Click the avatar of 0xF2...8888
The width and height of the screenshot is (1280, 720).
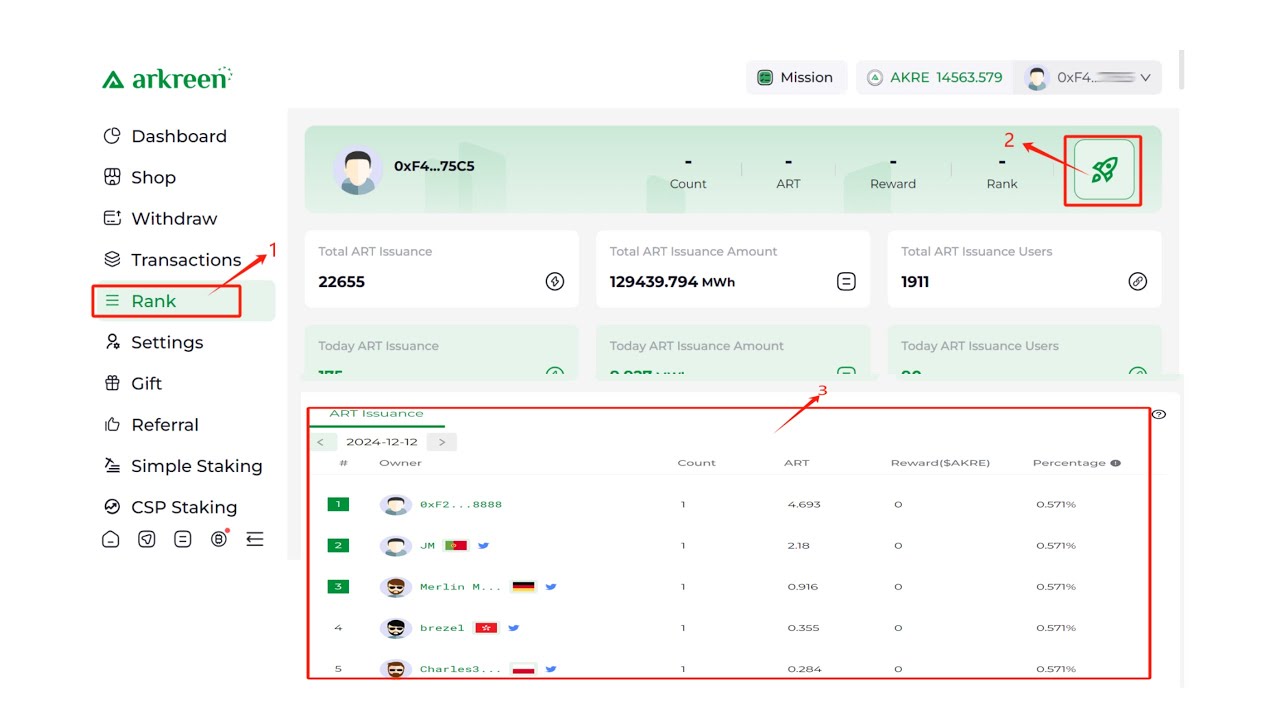[396, 505]
